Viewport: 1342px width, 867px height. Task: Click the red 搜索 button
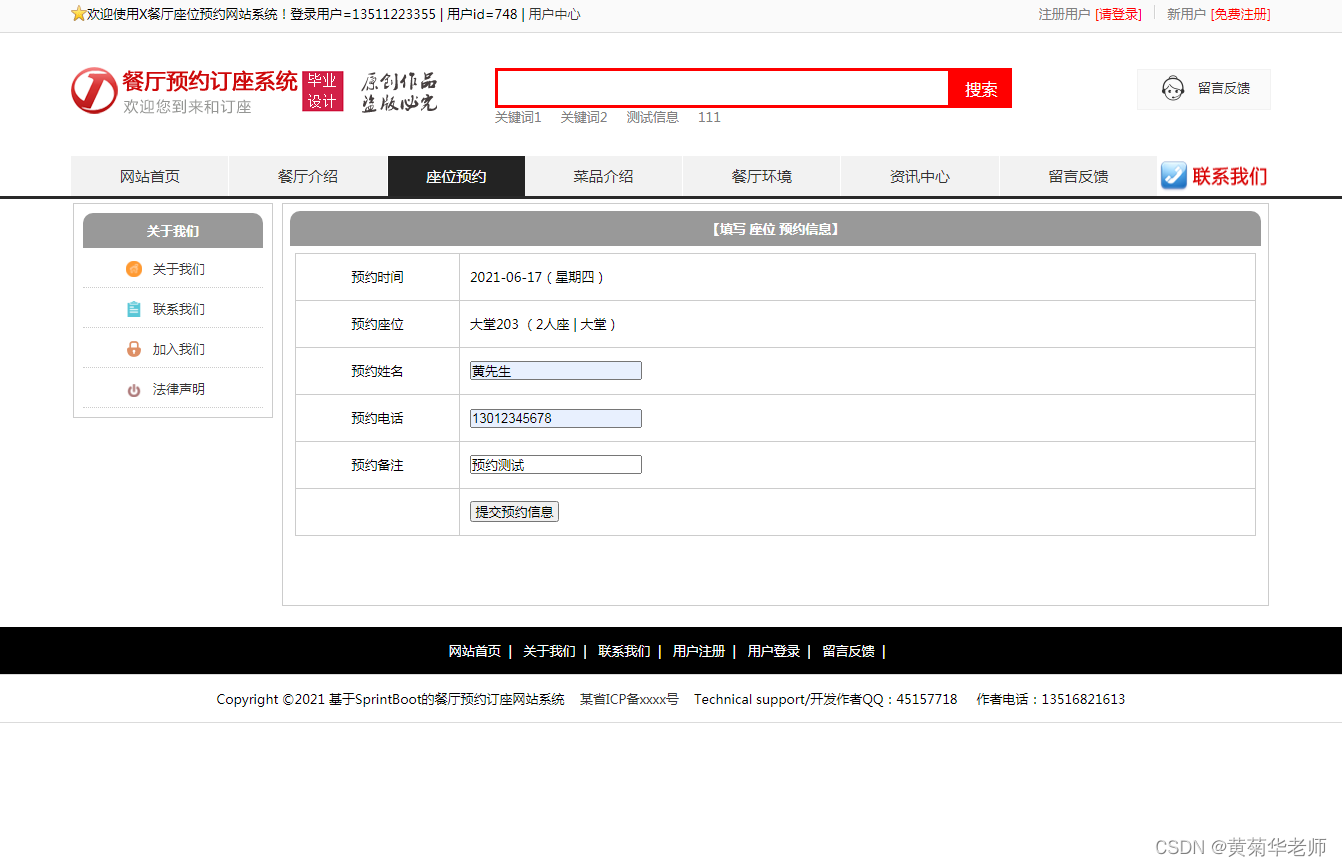pos(981,89)
